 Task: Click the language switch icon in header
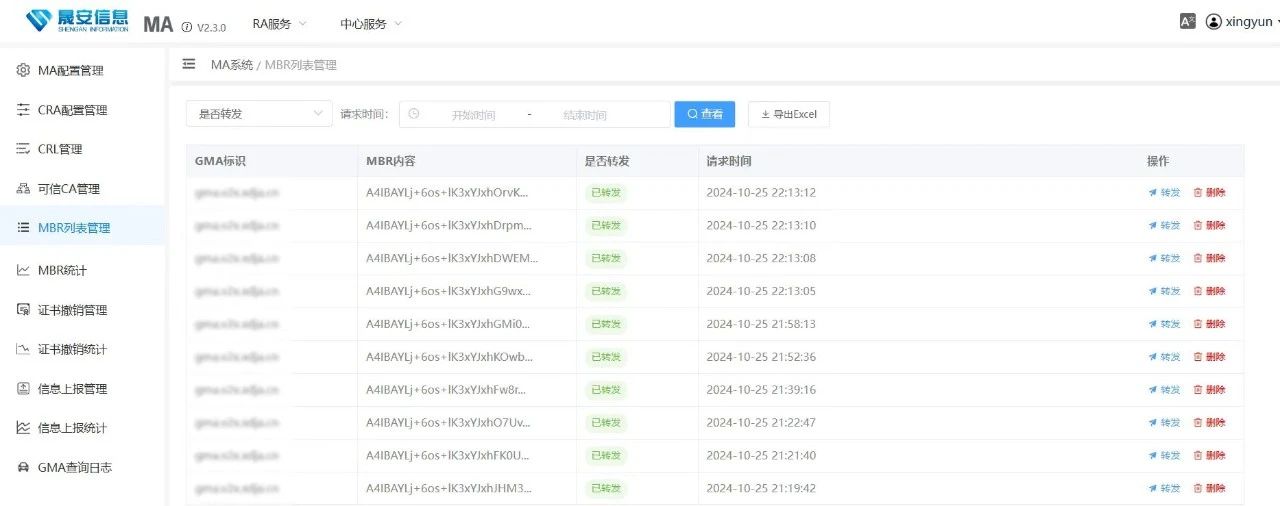click(1188, 21)
